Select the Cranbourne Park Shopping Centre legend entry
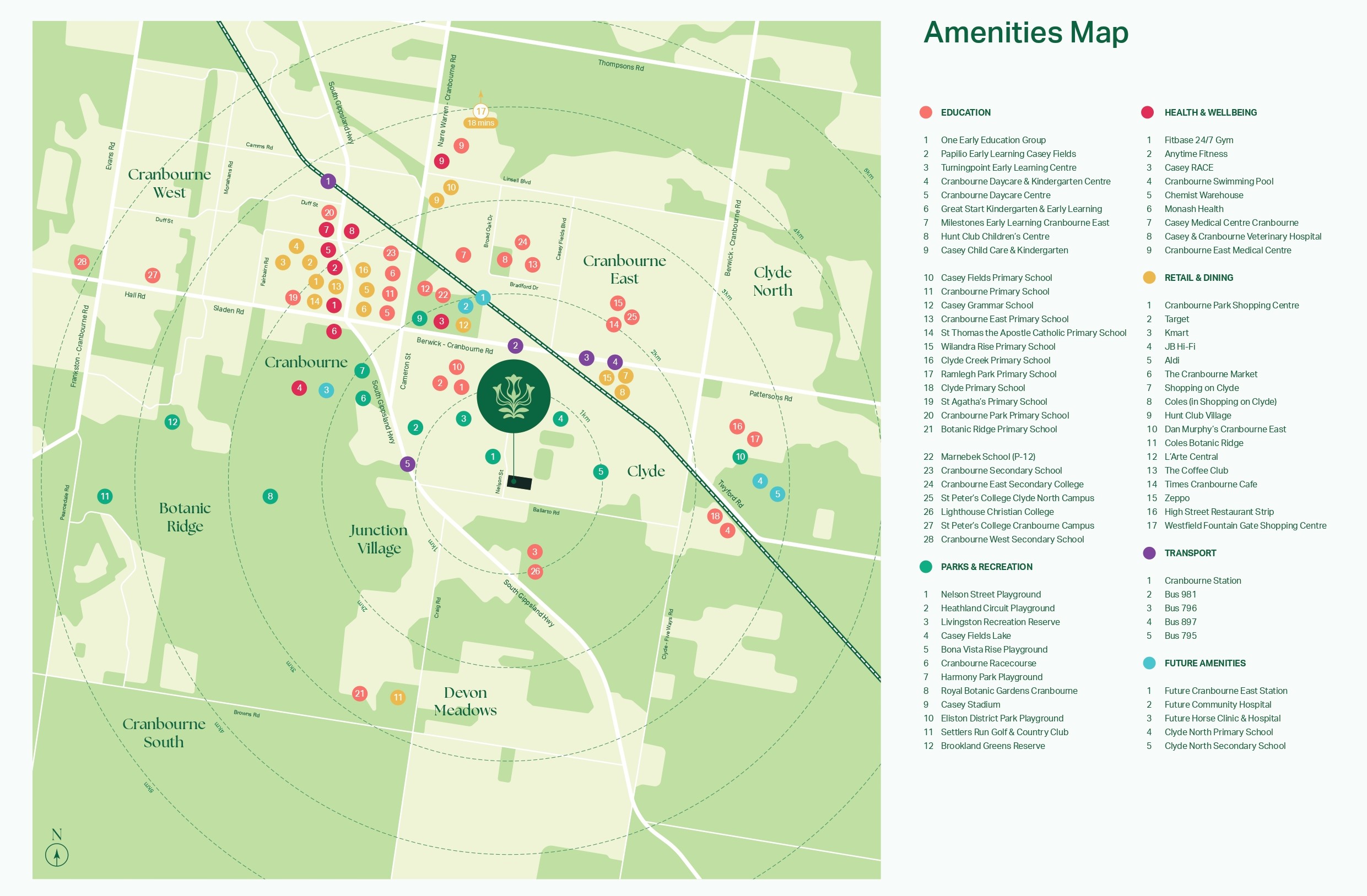 (x=1231, y=305)
